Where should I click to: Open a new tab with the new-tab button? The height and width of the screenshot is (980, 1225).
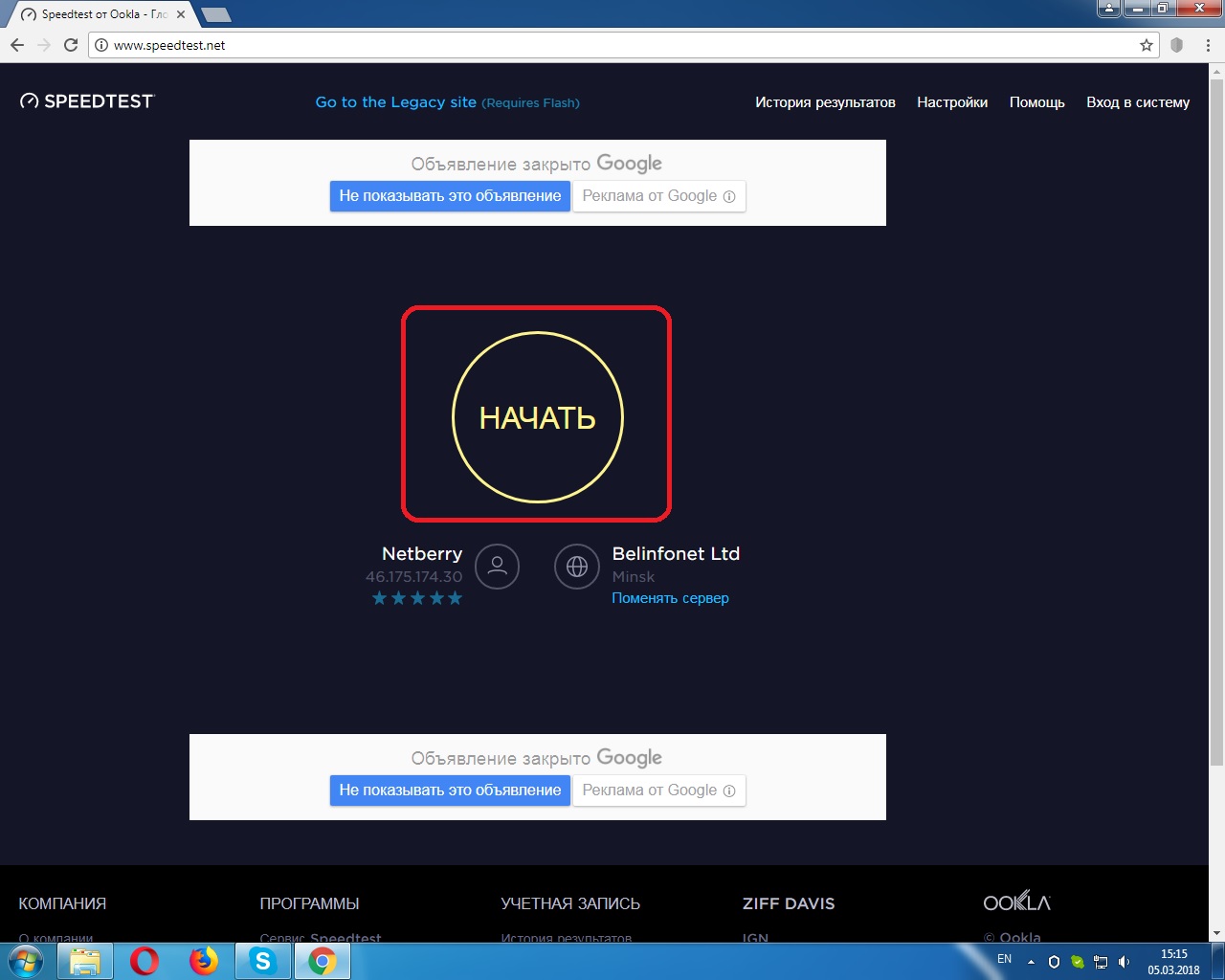[216, 15]
